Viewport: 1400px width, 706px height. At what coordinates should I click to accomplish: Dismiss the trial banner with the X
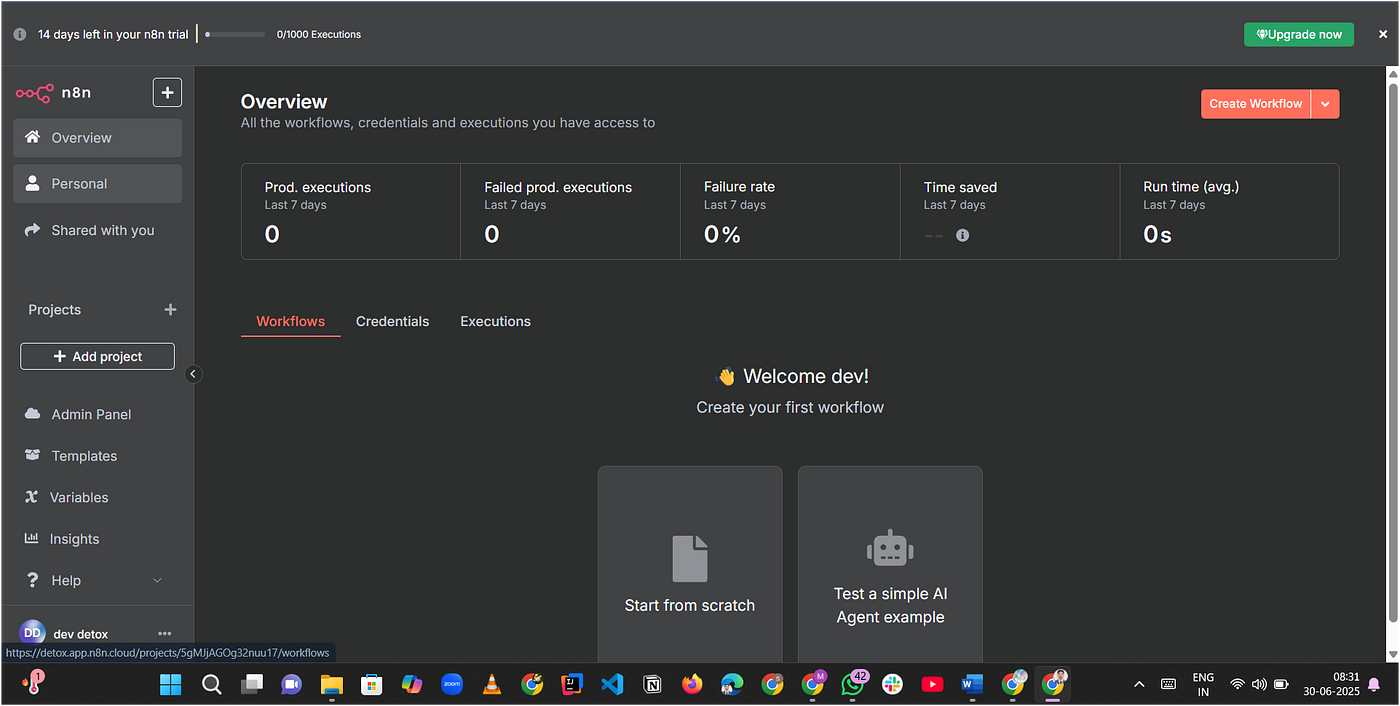click(x=1383, y=34)
